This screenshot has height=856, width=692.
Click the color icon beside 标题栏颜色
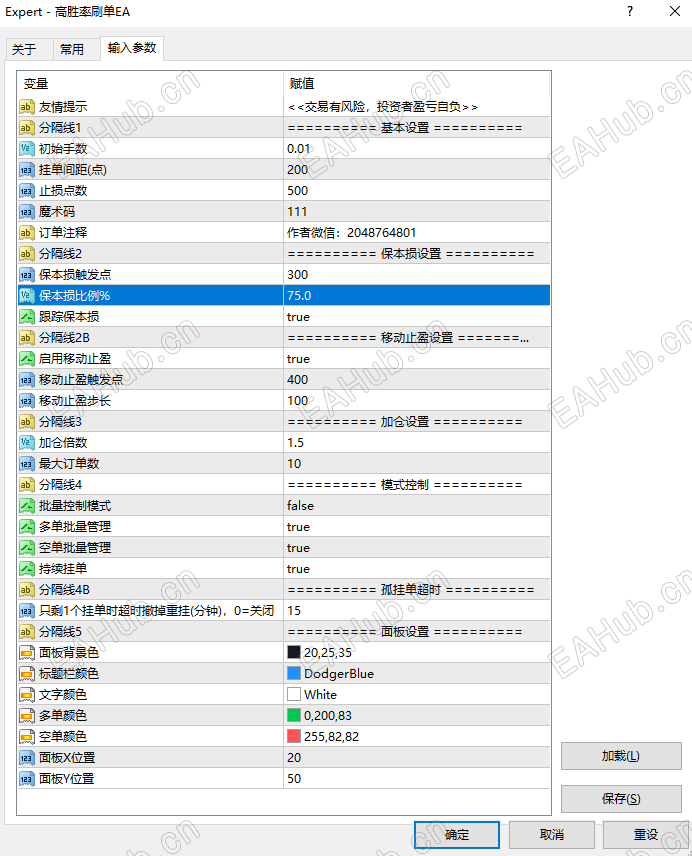point(26,674)
